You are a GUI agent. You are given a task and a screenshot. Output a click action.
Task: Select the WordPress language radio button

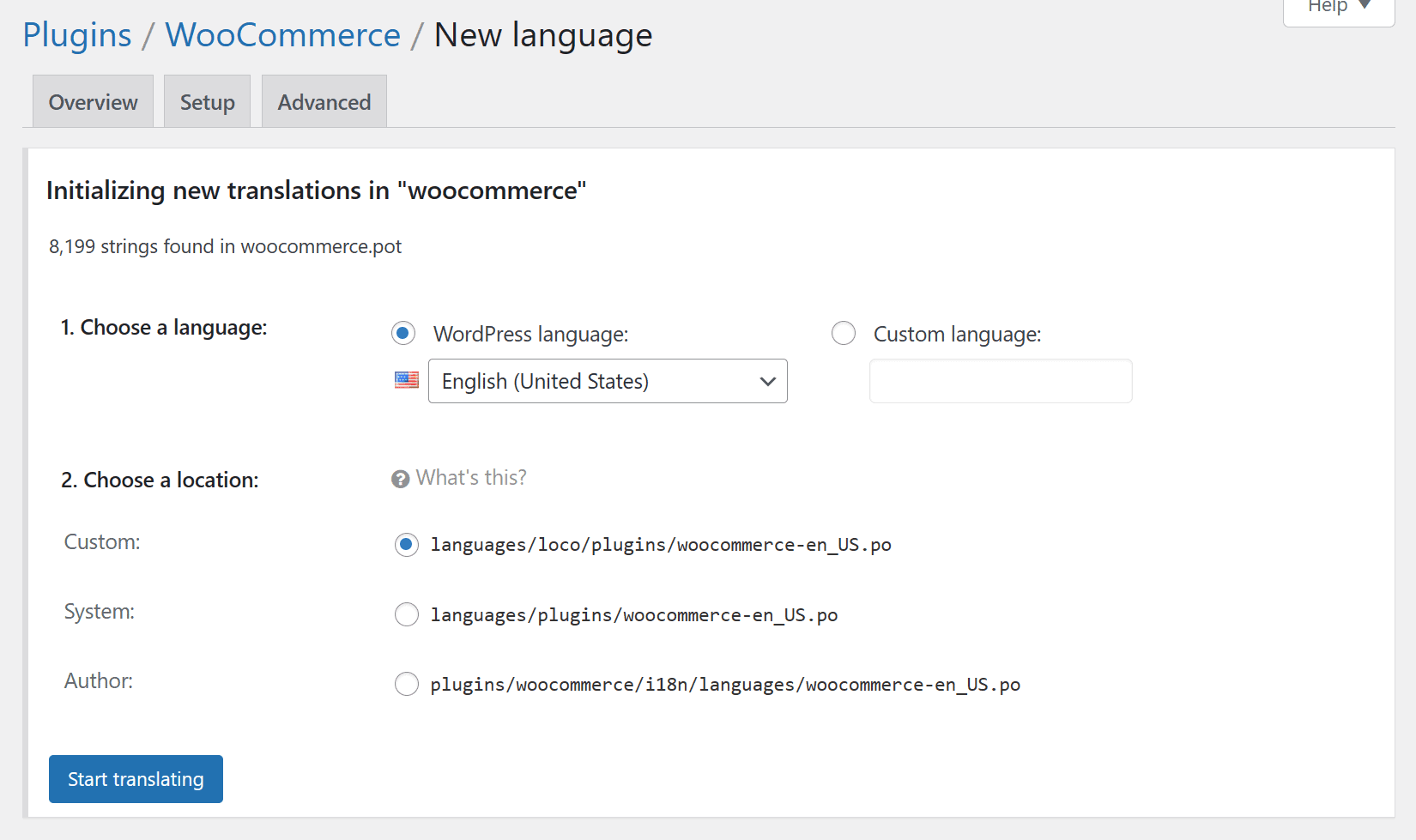403,333
